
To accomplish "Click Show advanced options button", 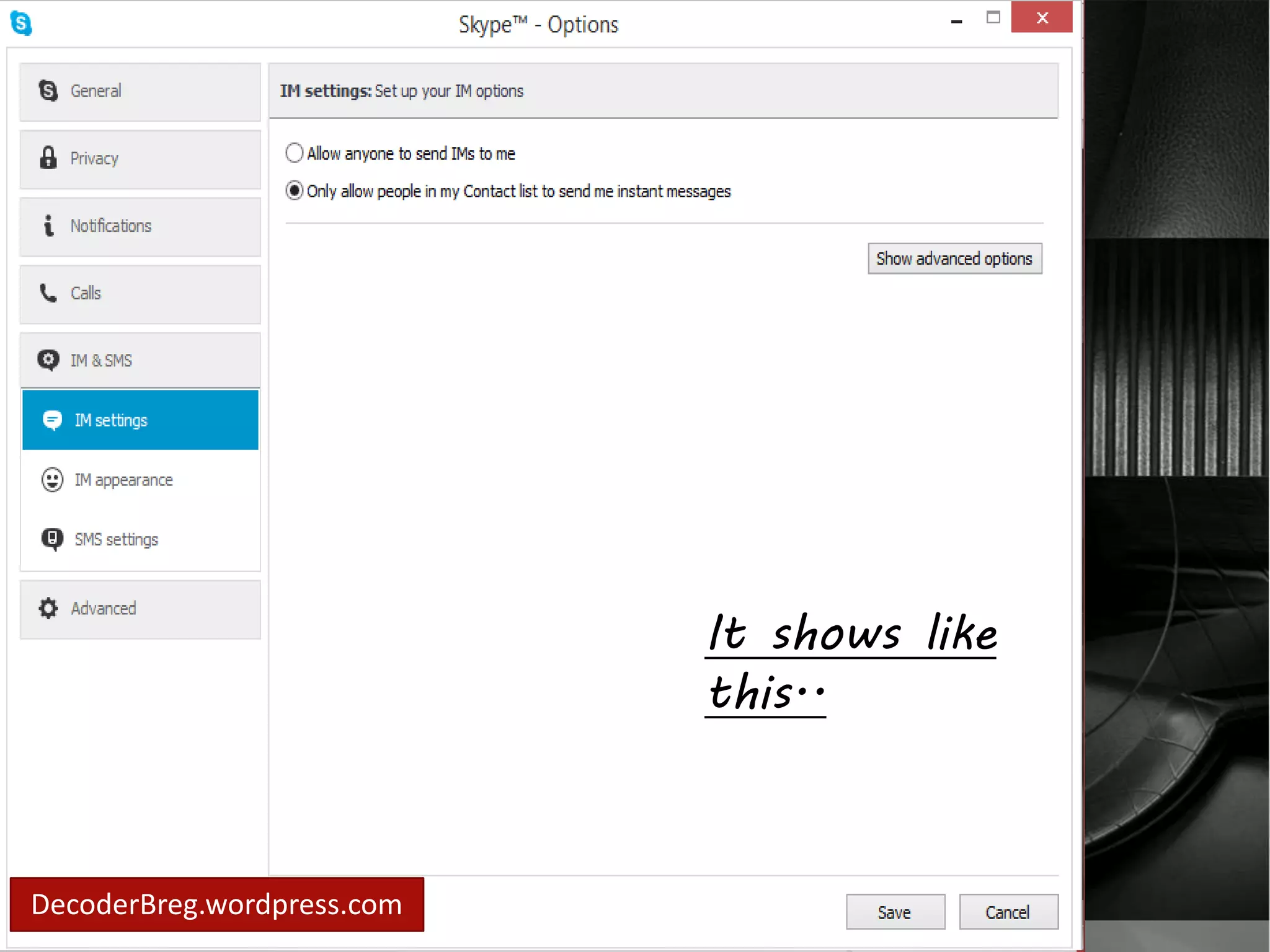I will pyautogui.click(x=954, y=258).
